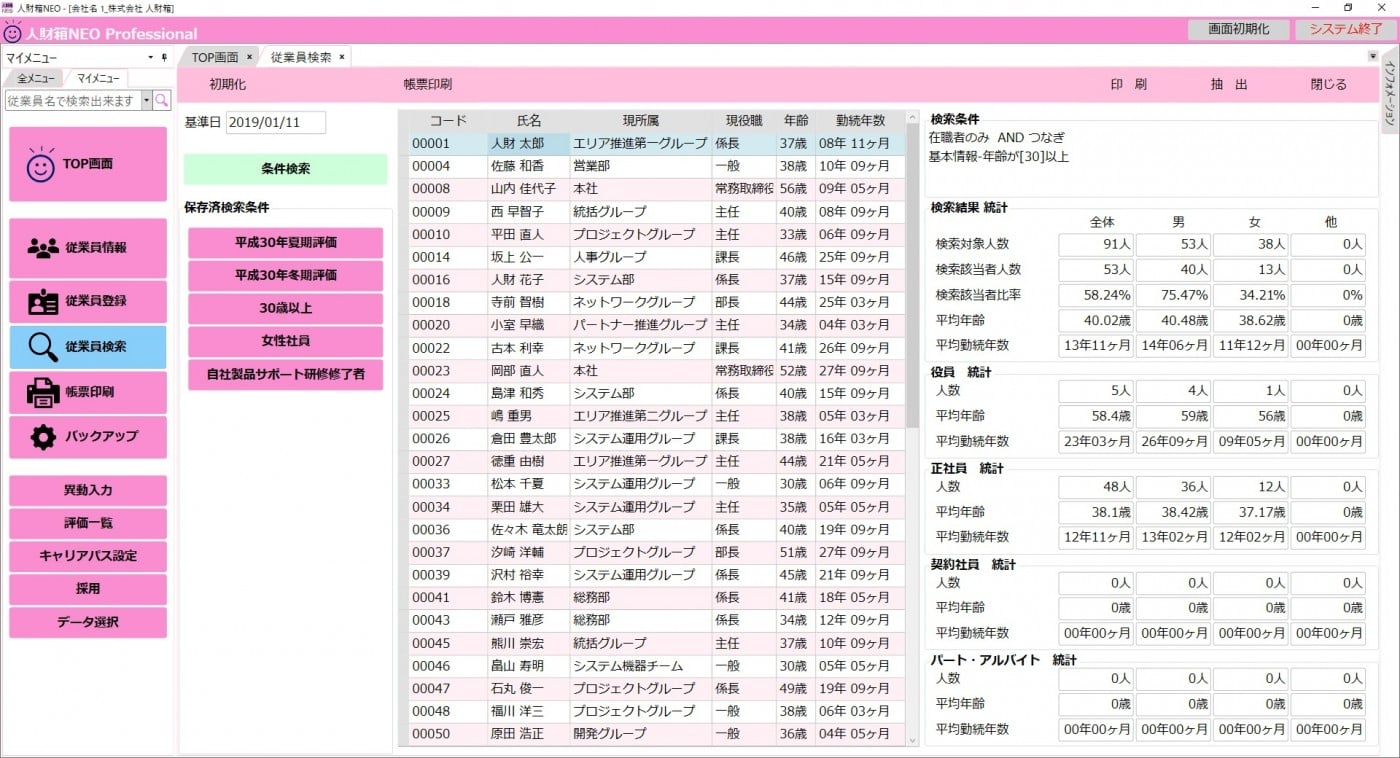Image resolution: width=1400 pixels, height=758 pixels.
Task: Sort by the コード column header
Action: point(447,121)
